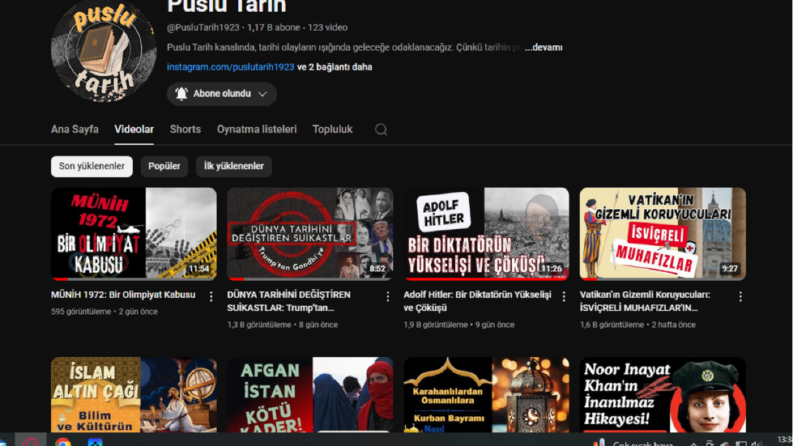Viewport: 793px width, 446px height.
Task: Click the Puslu Tarih channel avatar
Action: (104, 51)
